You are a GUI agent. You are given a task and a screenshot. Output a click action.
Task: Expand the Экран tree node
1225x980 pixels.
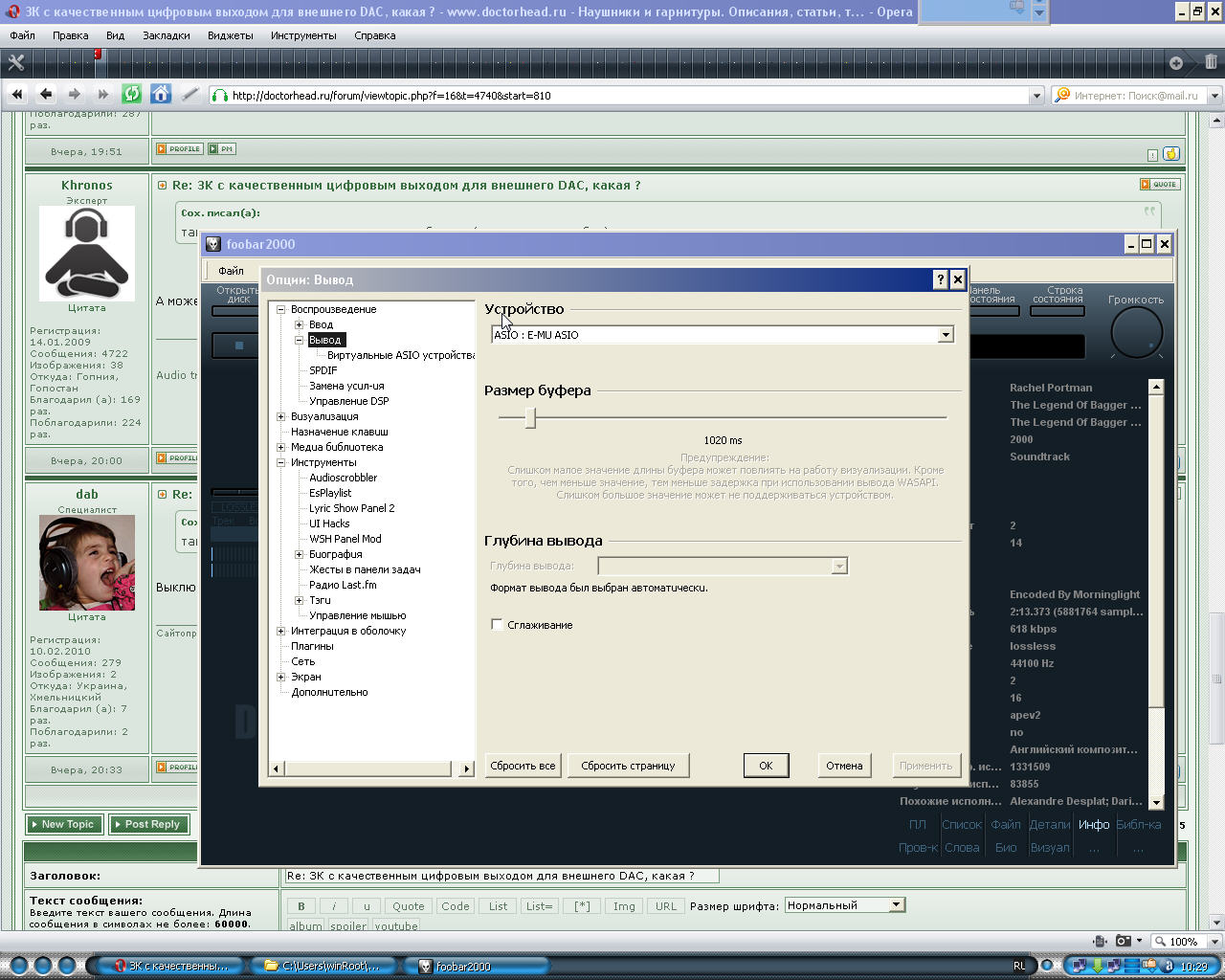(280, 677)
